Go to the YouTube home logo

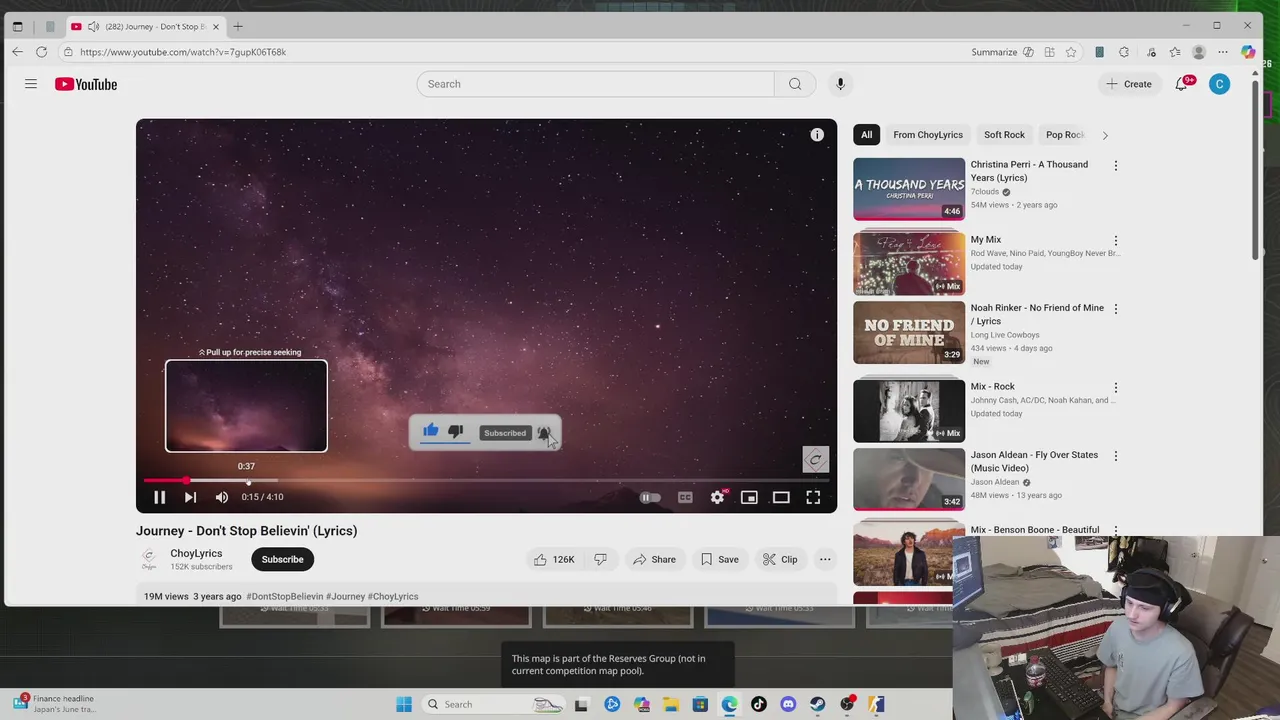[86, 84]
